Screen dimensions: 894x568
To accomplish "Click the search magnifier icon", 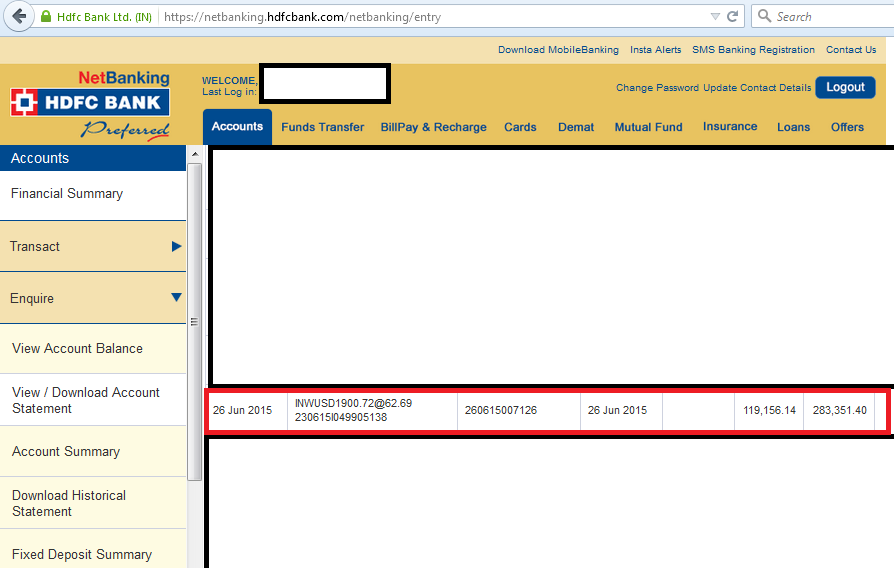I will point(765,16).
